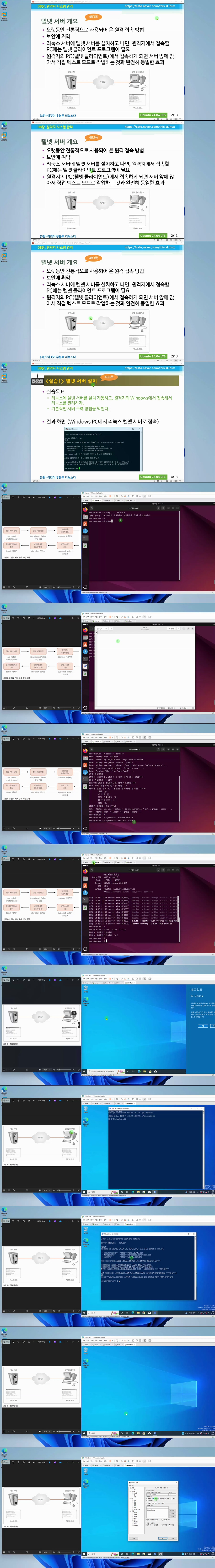Click the terminal tab in Ubuntu apt window

tap(134, 508)
